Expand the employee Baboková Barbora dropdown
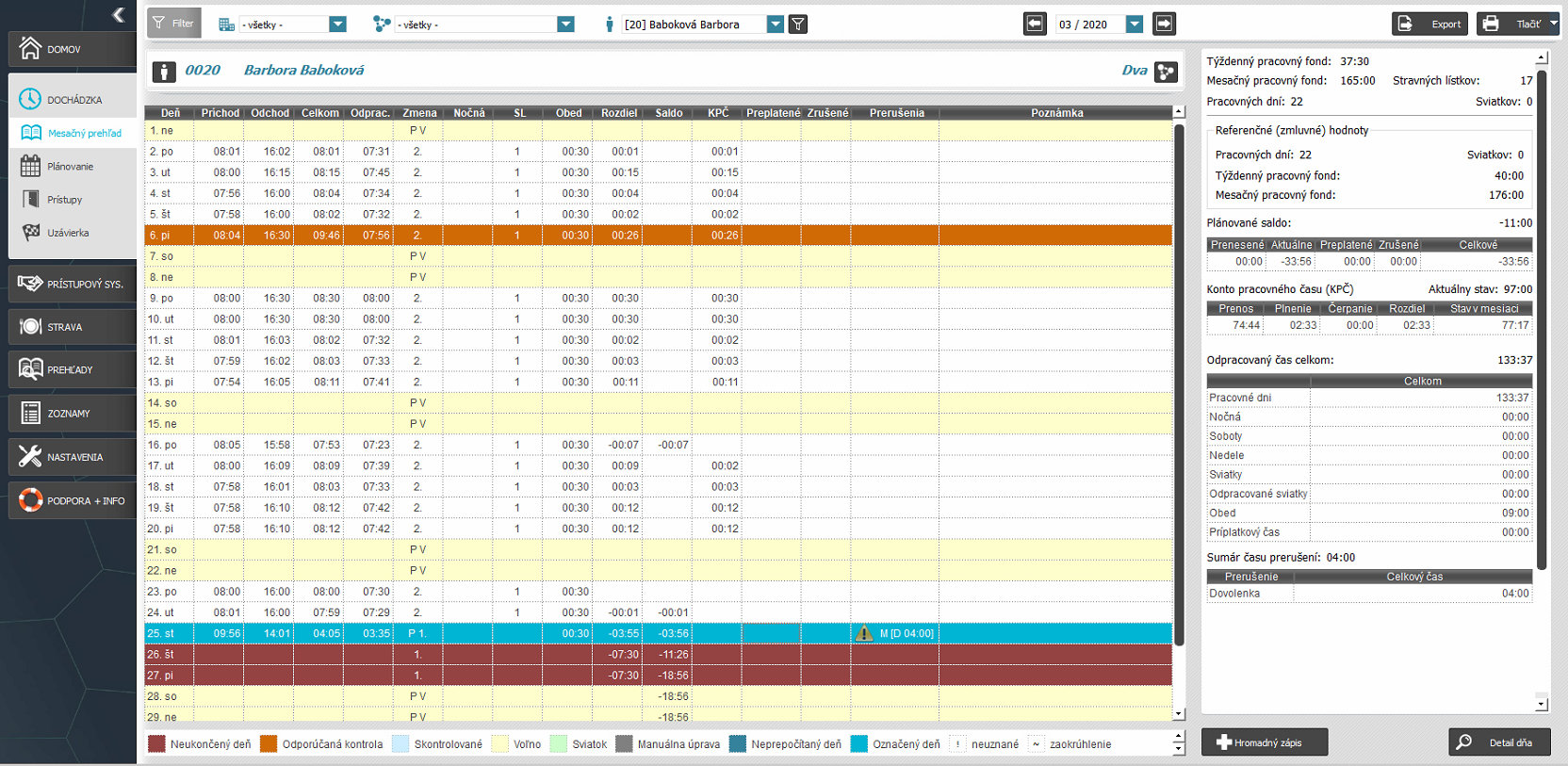 point(776,24)
